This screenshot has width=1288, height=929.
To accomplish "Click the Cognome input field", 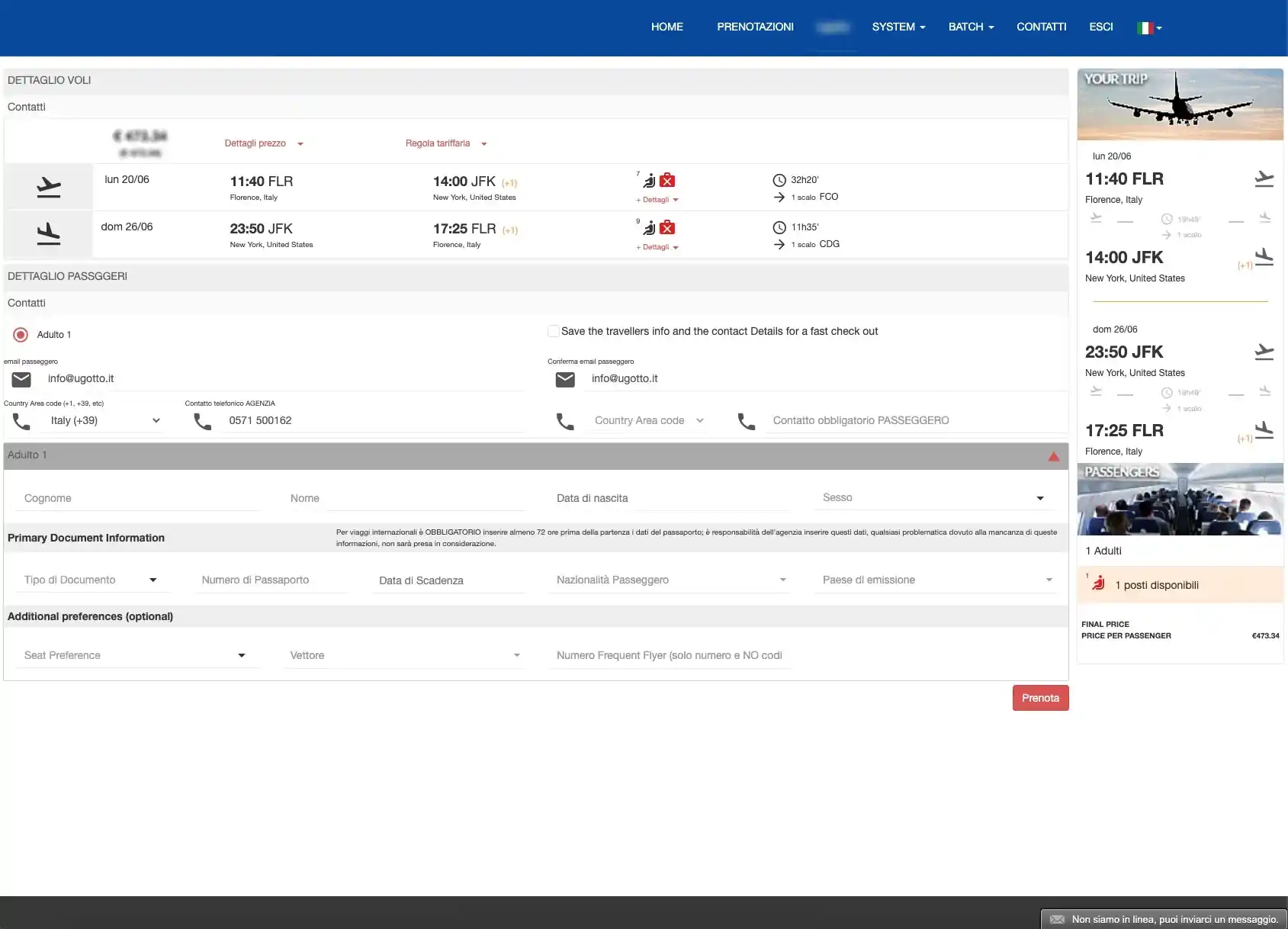I will (137, 499).
